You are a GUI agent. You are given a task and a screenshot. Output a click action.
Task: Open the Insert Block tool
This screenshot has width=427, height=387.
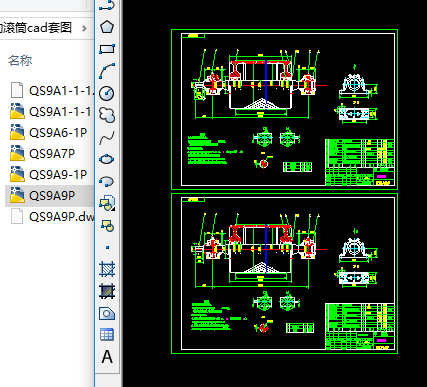tap(107, 203)
